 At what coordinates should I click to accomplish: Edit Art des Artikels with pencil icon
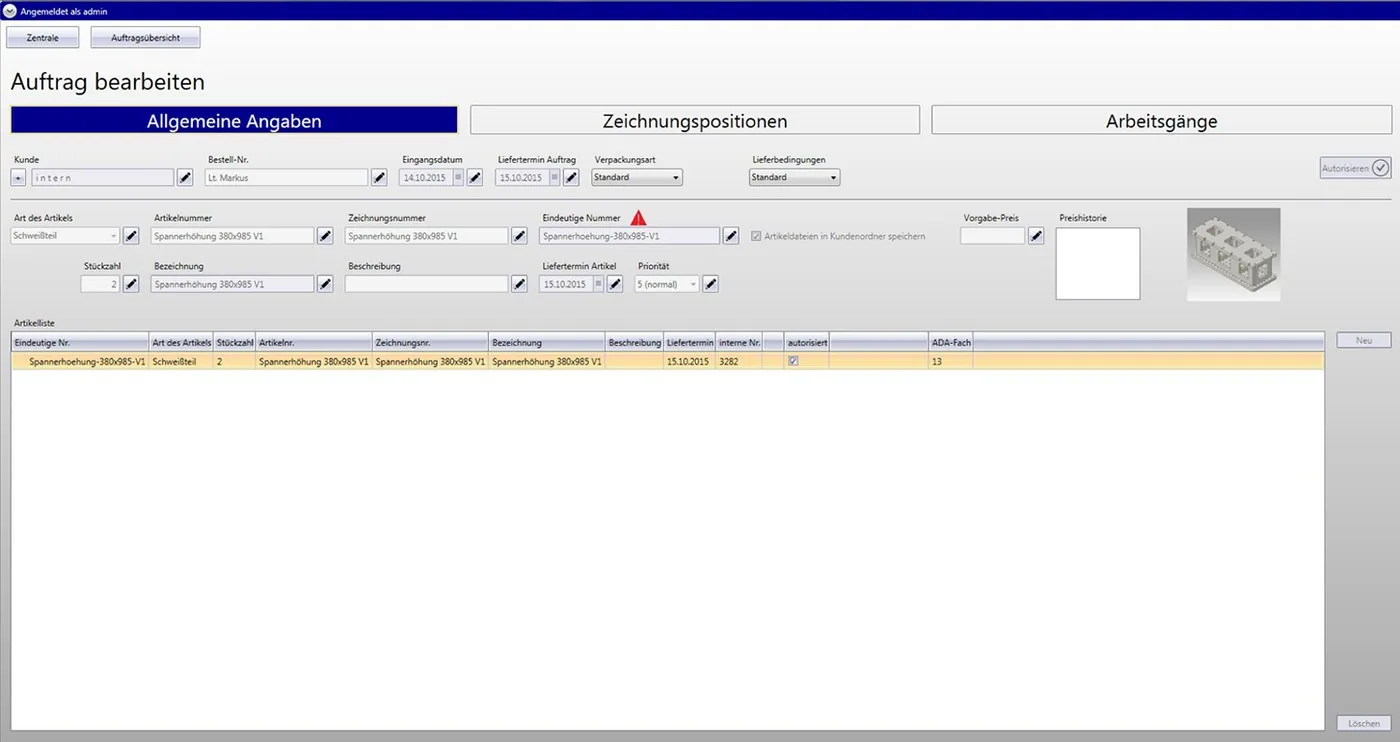point(131,236)
